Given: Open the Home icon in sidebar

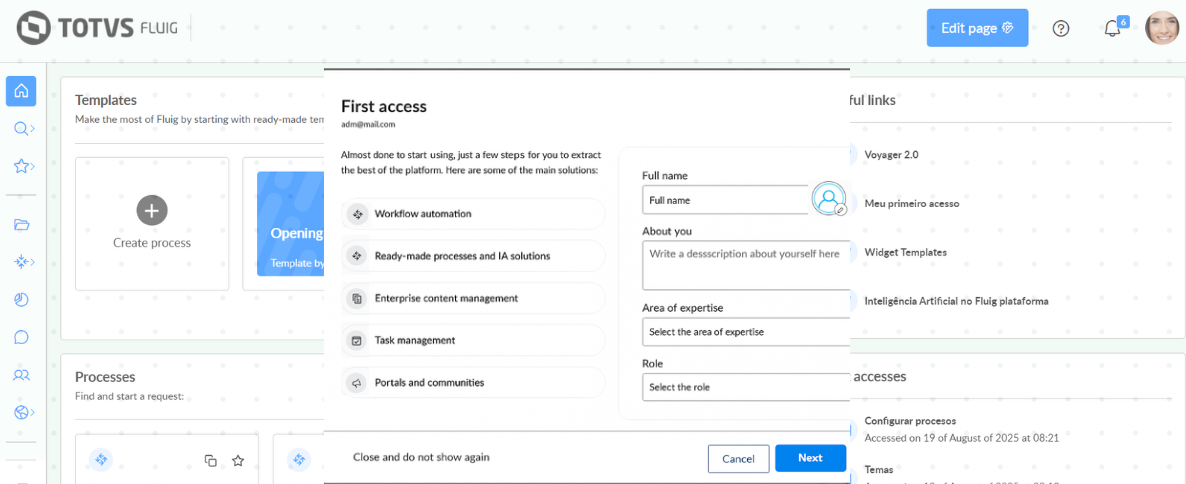Looking at the screenshot, I should 21,91.
